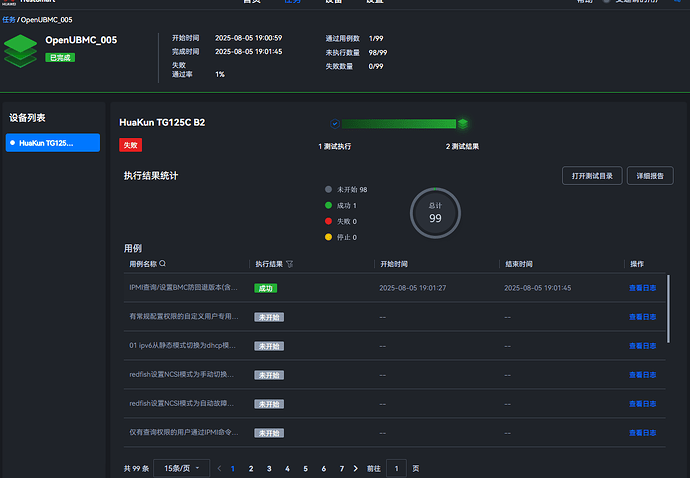Click the test progress bar
The height and width of the screenshot is (478, 690).
399,123
